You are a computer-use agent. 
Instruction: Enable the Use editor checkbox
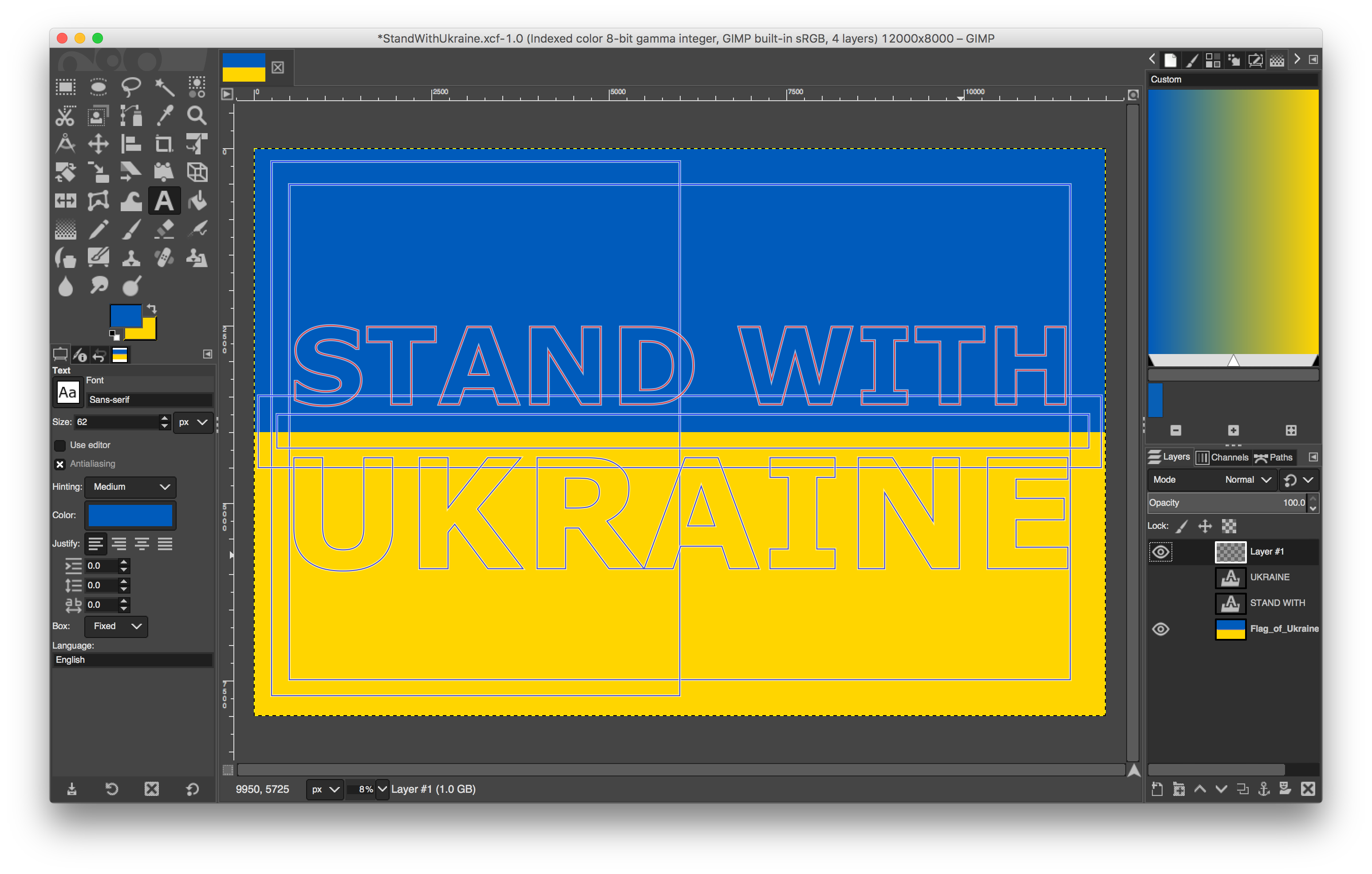[x=60, y=445]
